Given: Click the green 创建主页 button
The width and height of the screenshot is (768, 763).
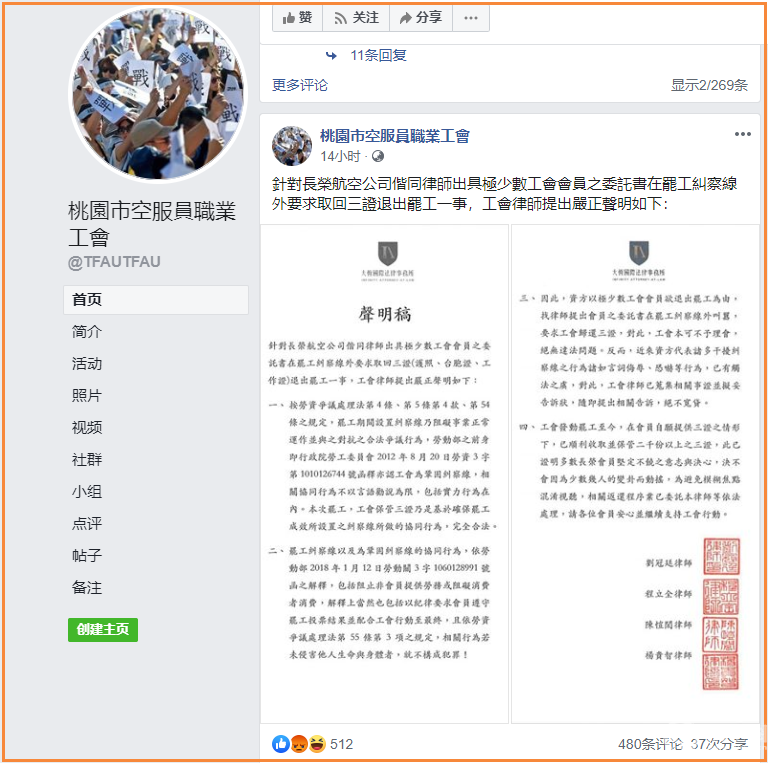Looking at the screenshot, I should pyautogui.click(x=103, y=629).
